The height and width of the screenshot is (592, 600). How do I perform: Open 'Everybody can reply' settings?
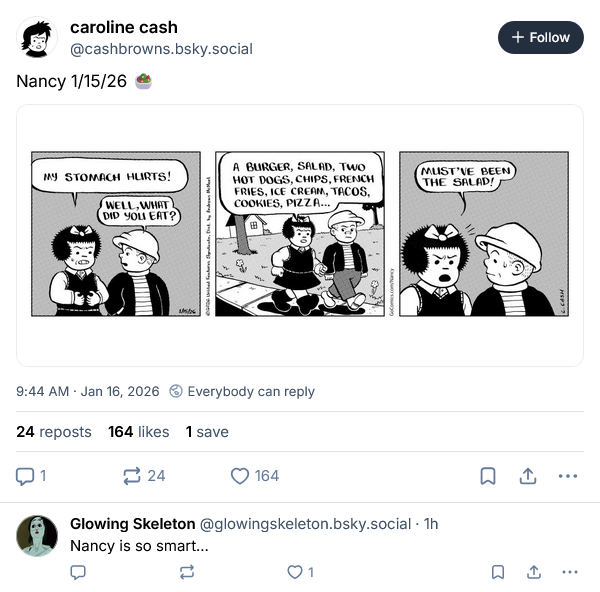[241, 391]
